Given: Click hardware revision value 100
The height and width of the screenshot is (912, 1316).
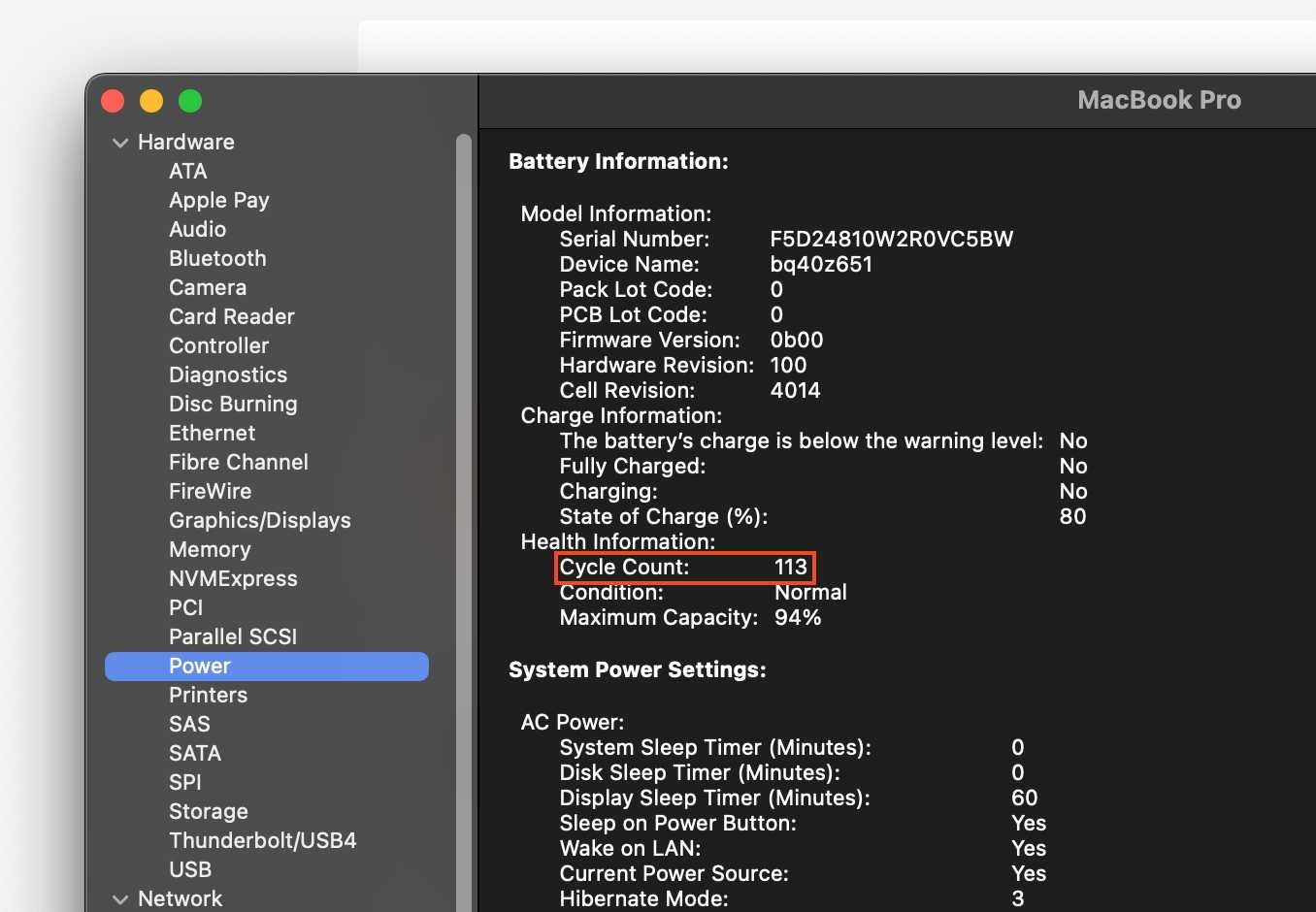Looking at the screenshot, I should click(x=788, y=365).
